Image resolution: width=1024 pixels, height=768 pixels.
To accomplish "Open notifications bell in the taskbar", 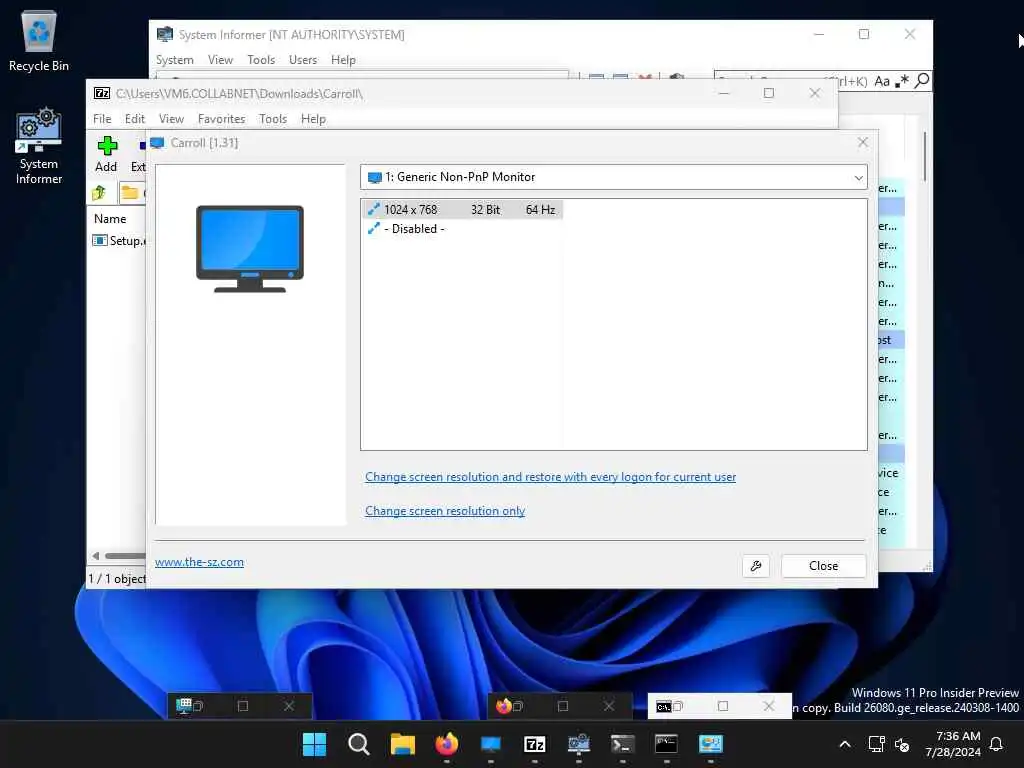I will coord(997,744).
